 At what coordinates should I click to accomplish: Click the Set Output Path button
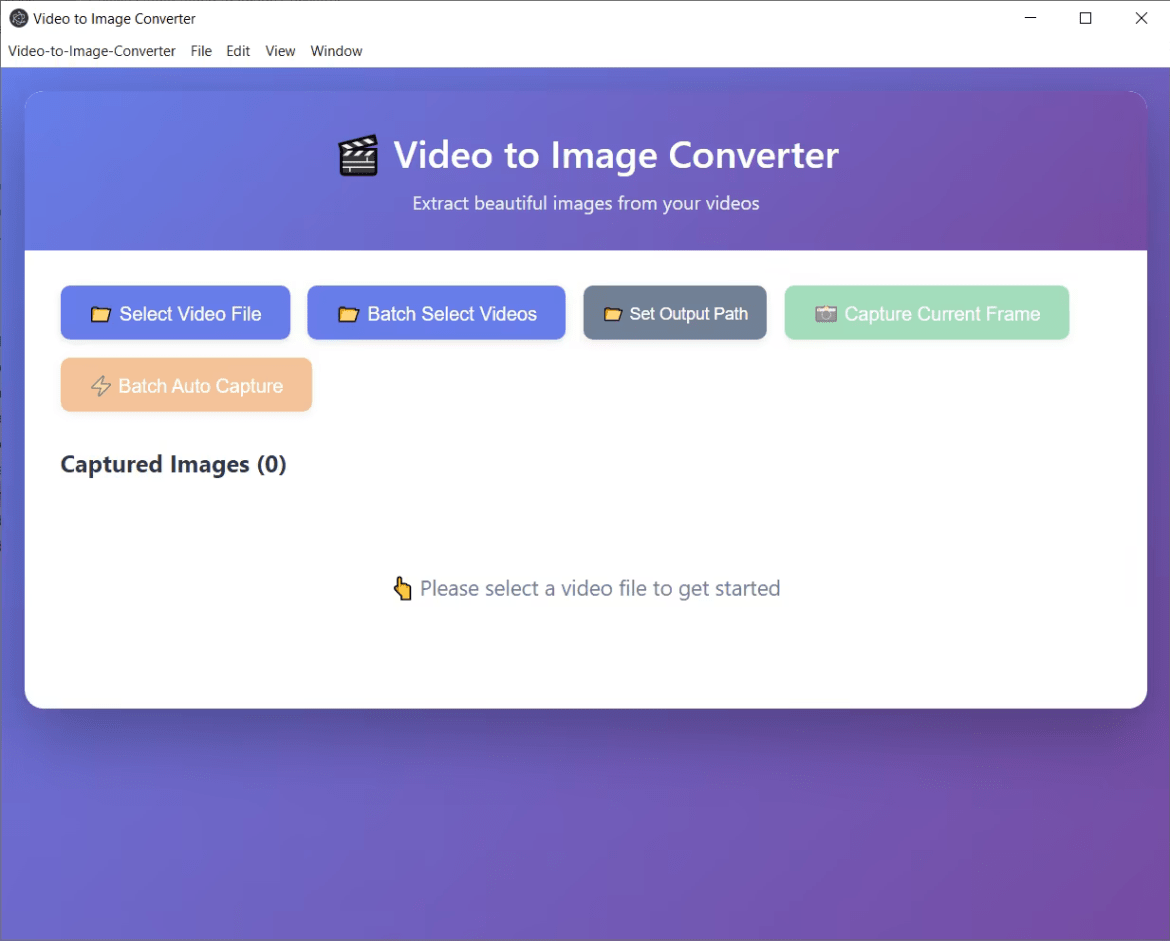pyautogui.click(x=674, y=312)
